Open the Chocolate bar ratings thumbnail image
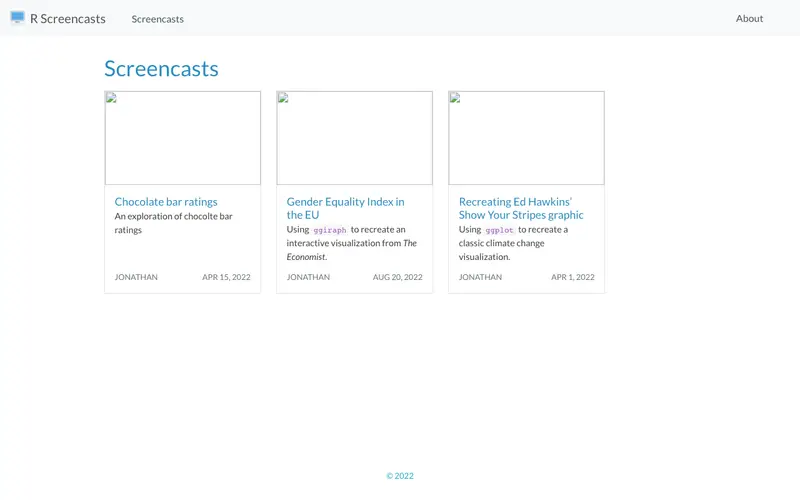The width and height of the screenshot is (800, 500). [x=183, y=138]
